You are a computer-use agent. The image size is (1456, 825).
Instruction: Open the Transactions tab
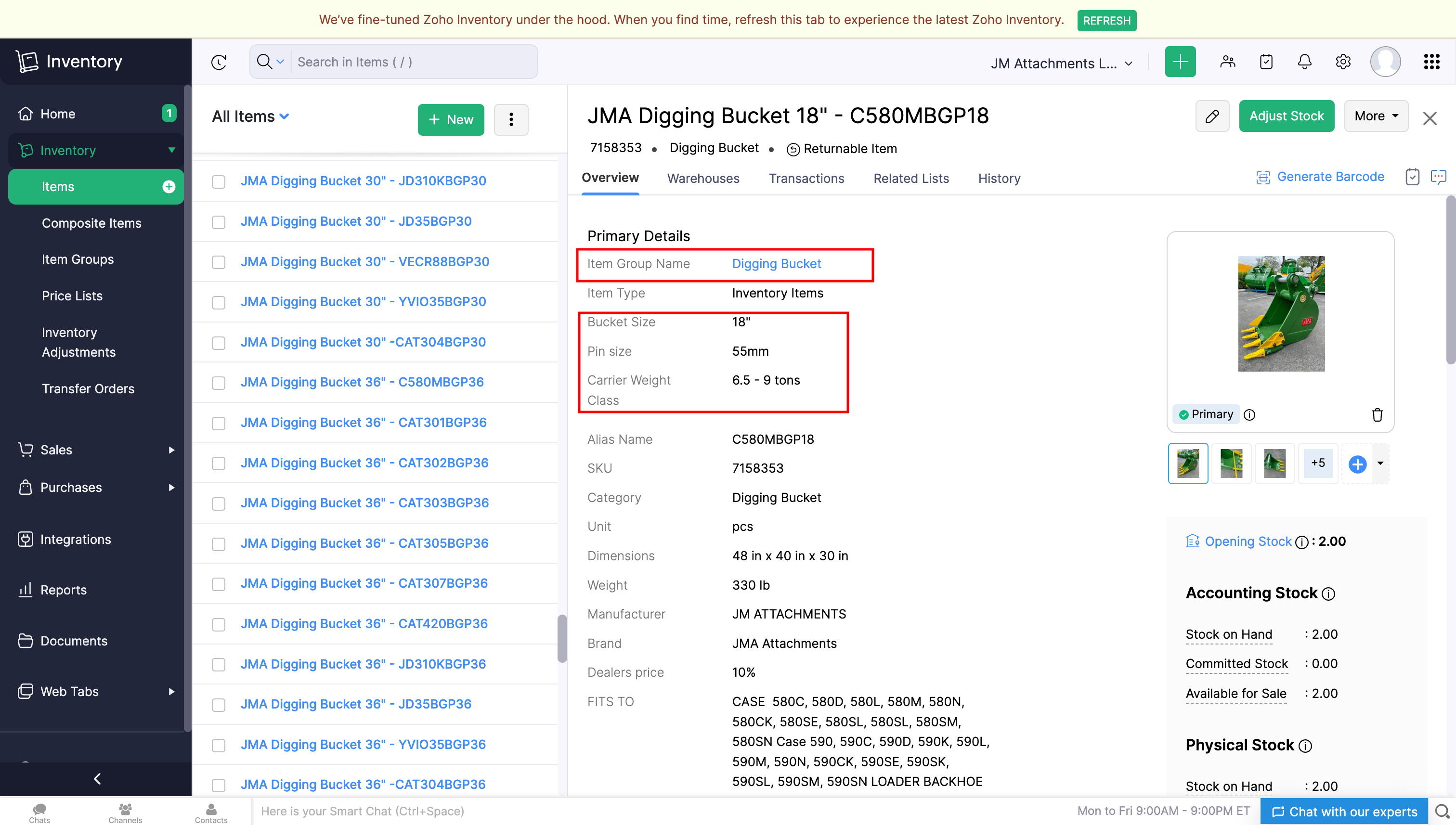coord(806,179)
